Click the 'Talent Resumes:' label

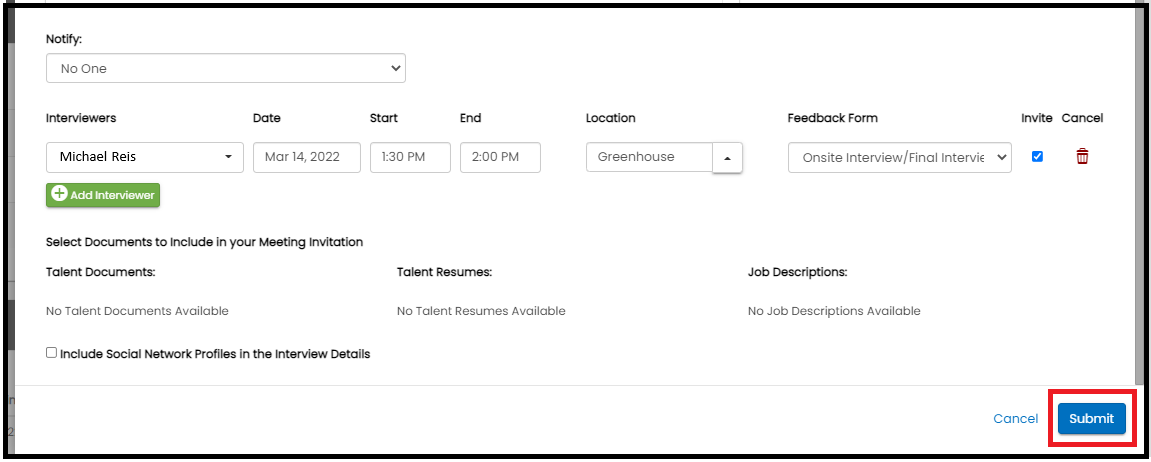click(444, 272)
